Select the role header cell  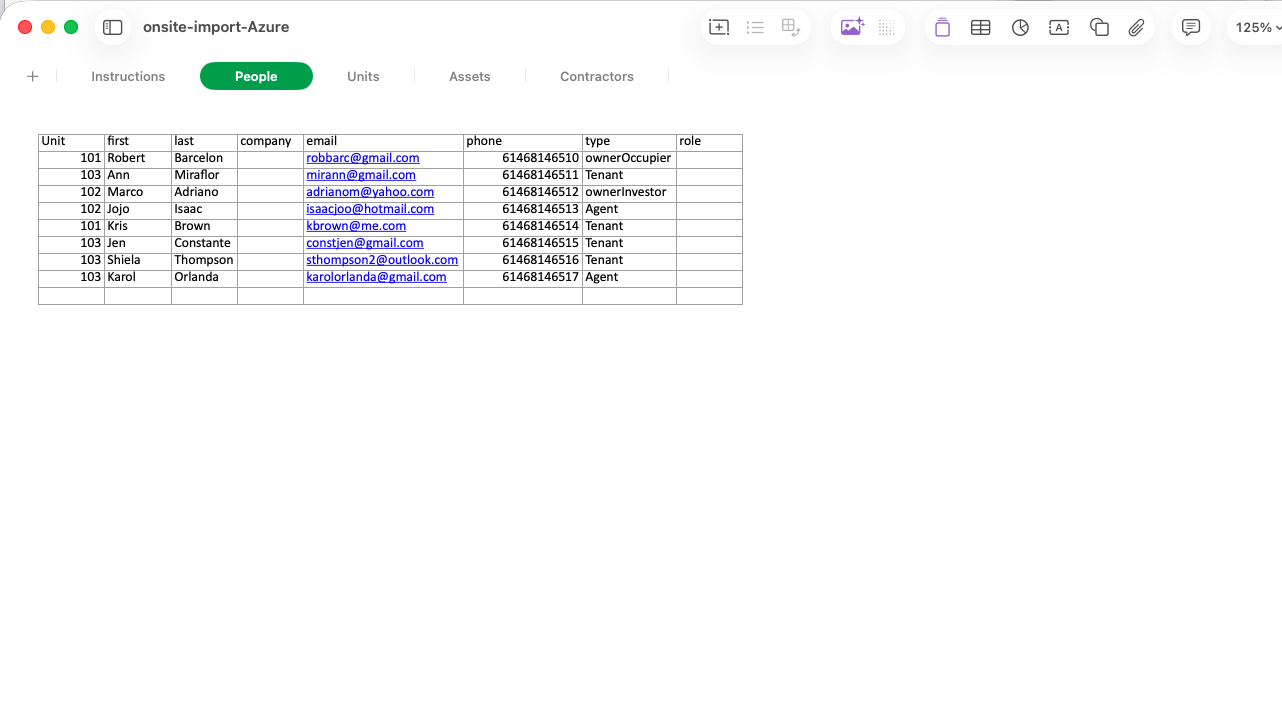tap(709, 142)
